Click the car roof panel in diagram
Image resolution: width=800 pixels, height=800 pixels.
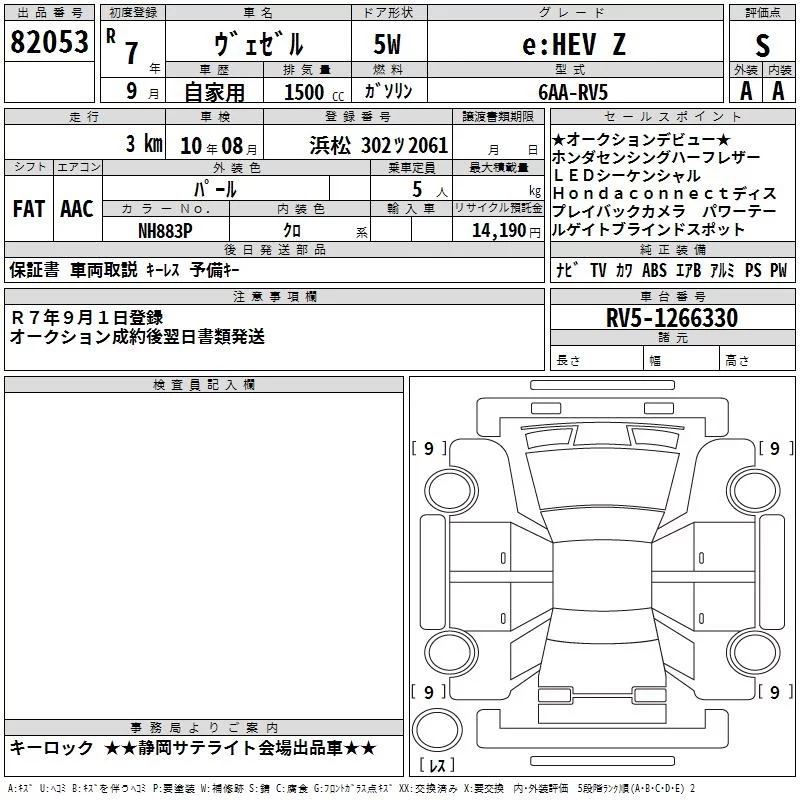point(602,576)
